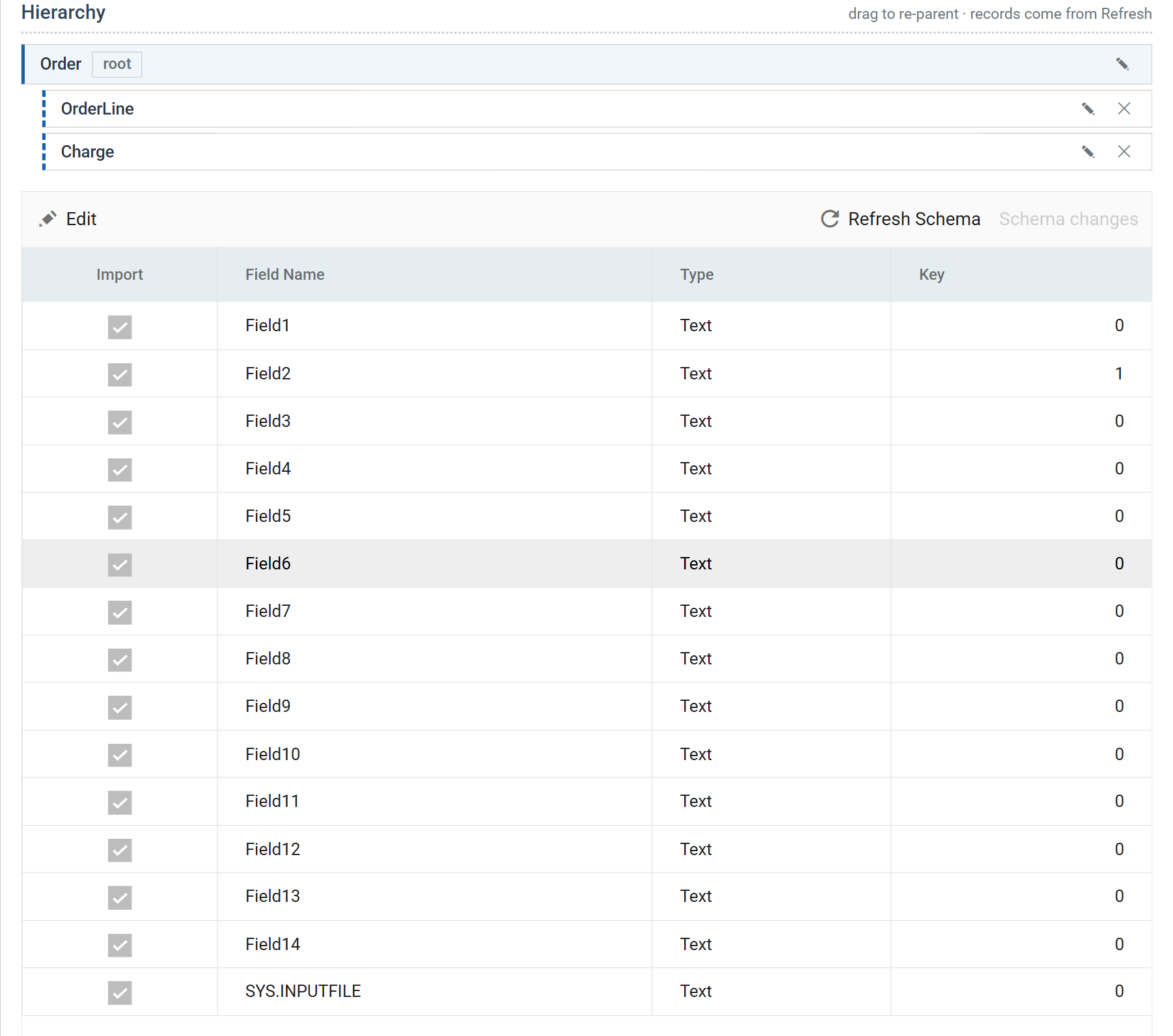Select the OrderLine child node
Screen dimensions: 1173x1036
pyautogui.click(x=598, y=109)
